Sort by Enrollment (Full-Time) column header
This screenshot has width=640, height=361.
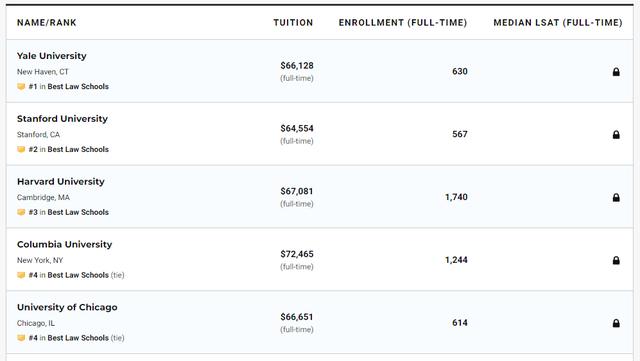[403, 23]
